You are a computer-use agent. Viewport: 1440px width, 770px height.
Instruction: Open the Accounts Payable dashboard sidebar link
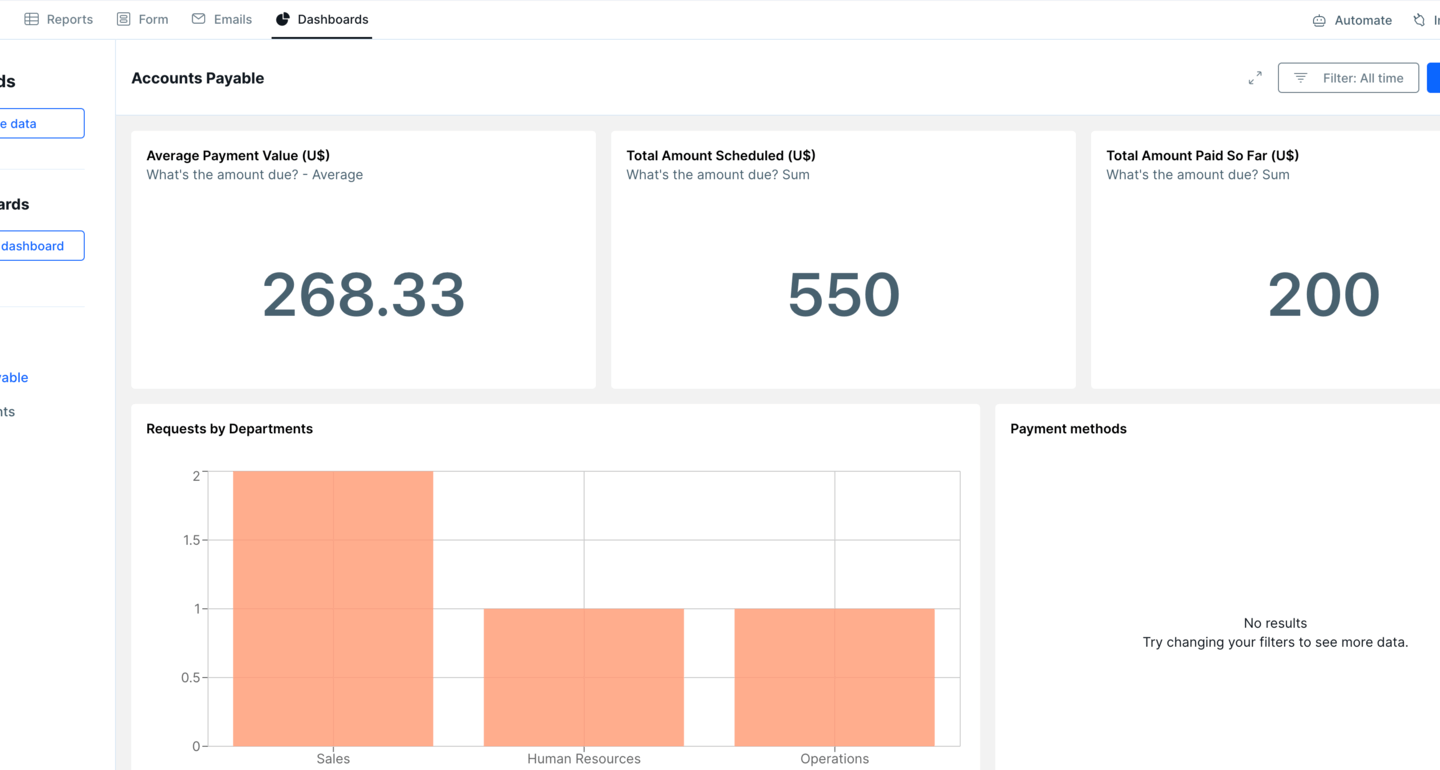click(x=14, y=377)
